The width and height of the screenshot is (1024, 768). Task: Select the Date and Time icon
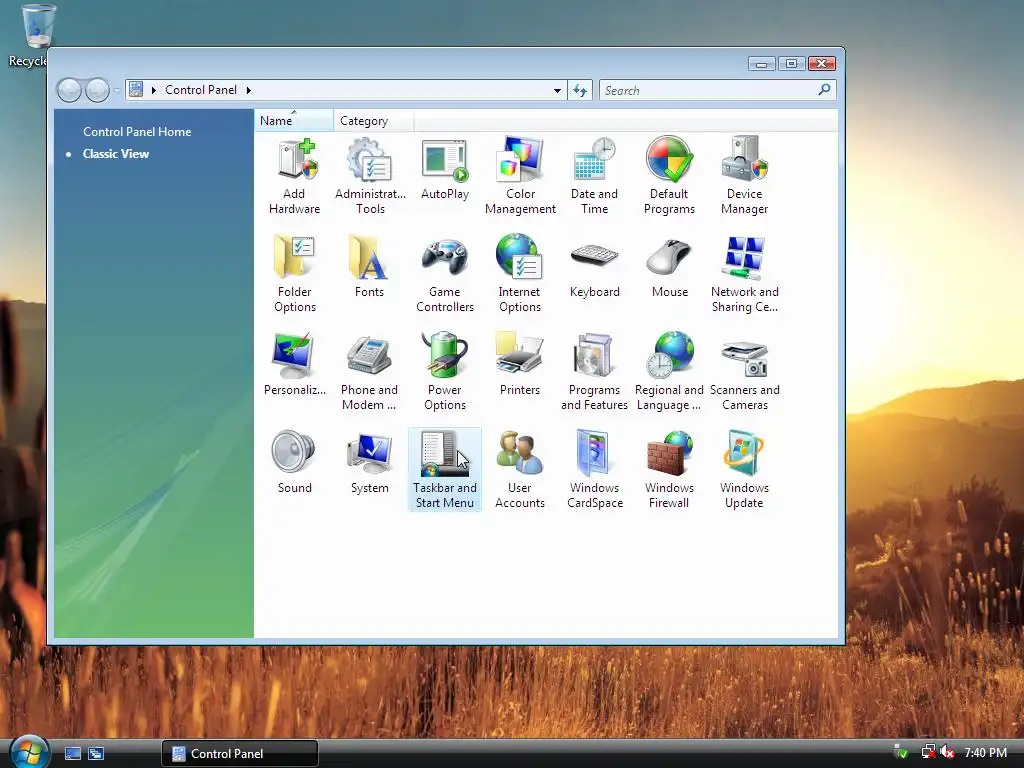coord(594,176)
